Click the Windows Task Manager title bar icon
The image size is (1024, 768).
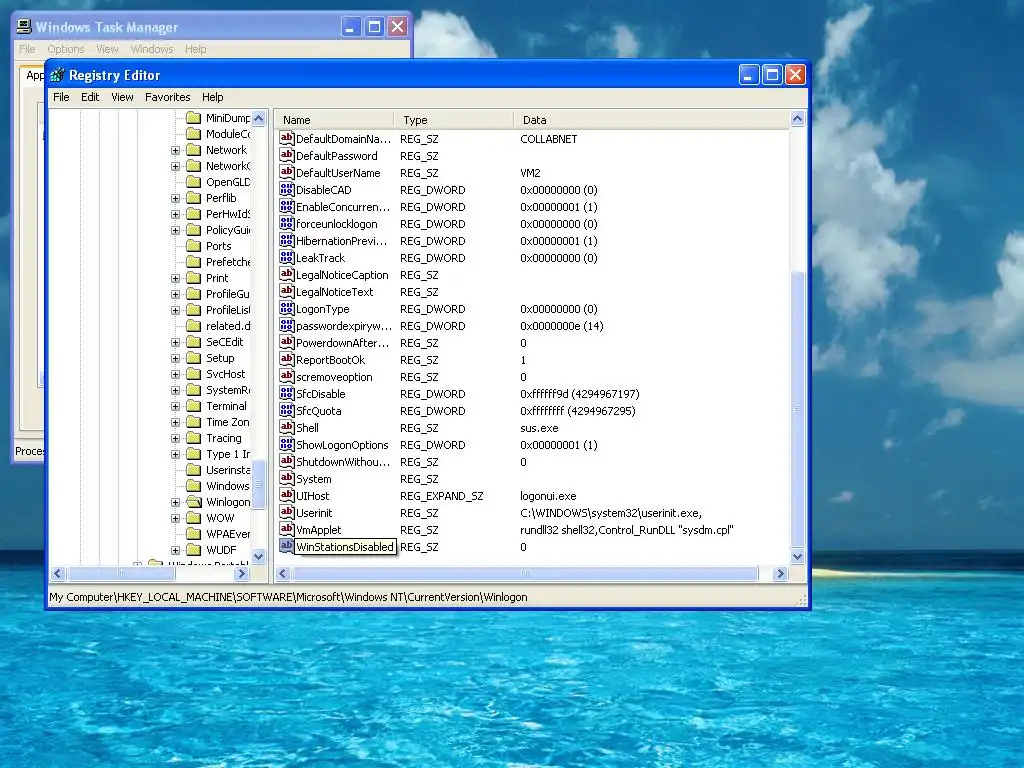(24, 27)
